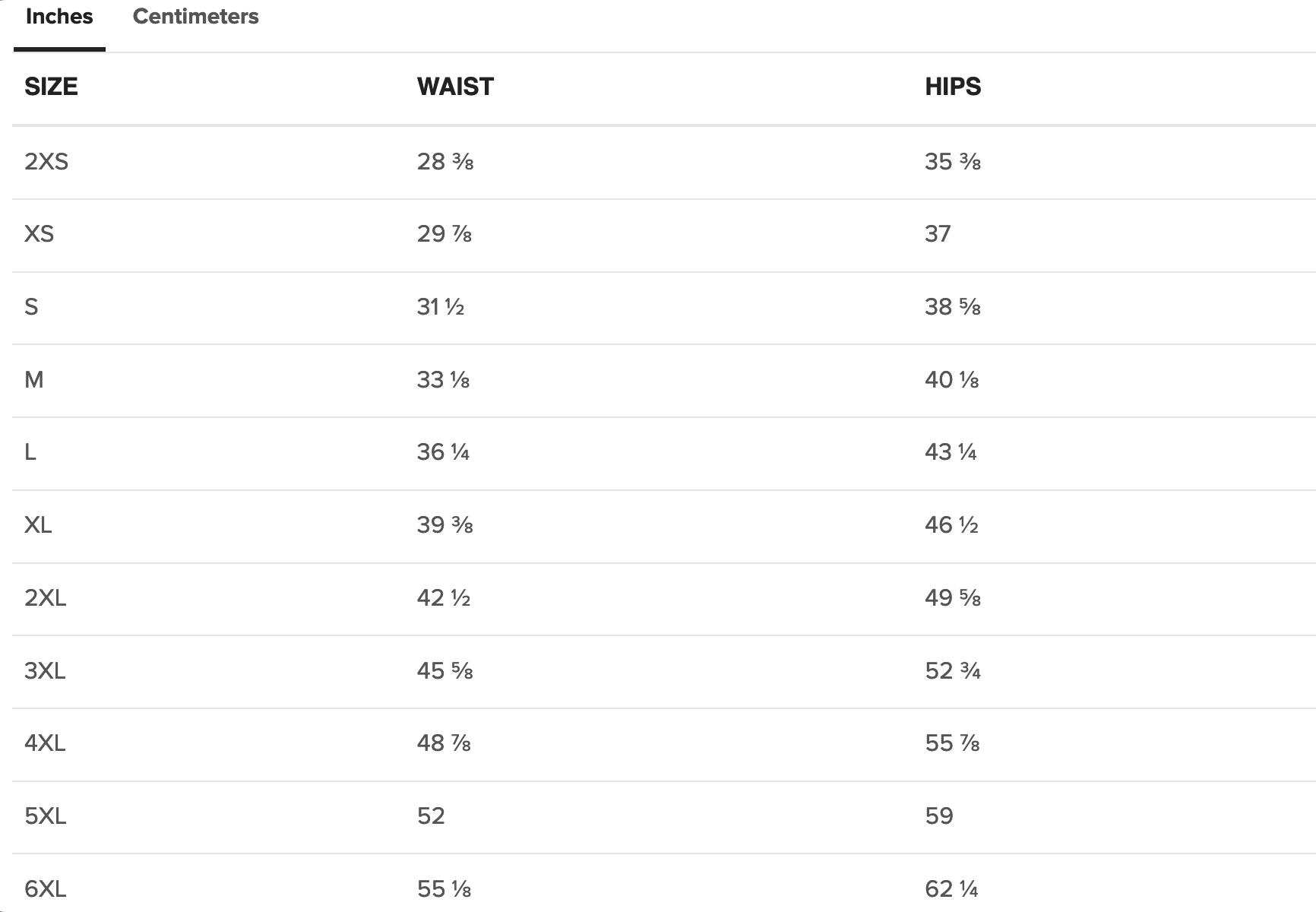Select the Inches tab
The height and width of the screenshot is (912, 1316).
pos(59,17)
